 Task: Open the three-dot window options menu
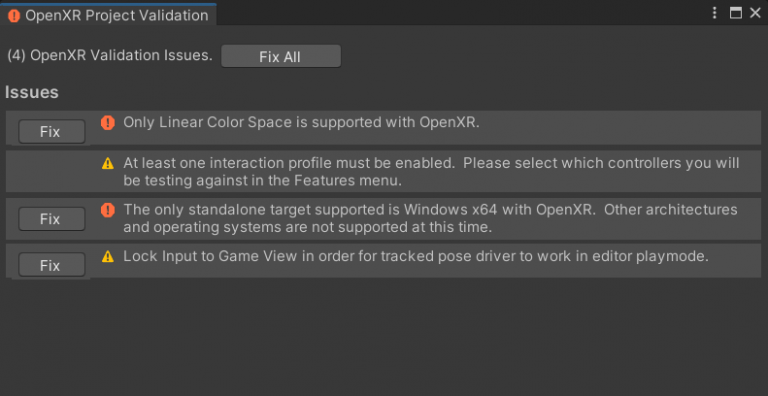(715, 13)
